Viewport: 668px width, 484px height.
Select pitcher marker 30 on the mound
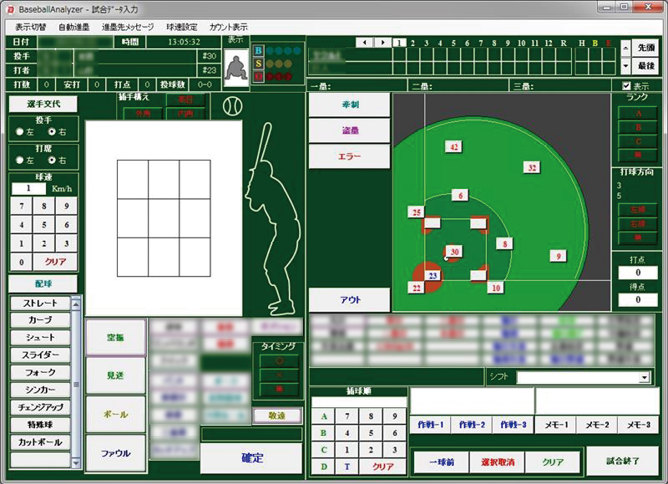click(454, 252)
